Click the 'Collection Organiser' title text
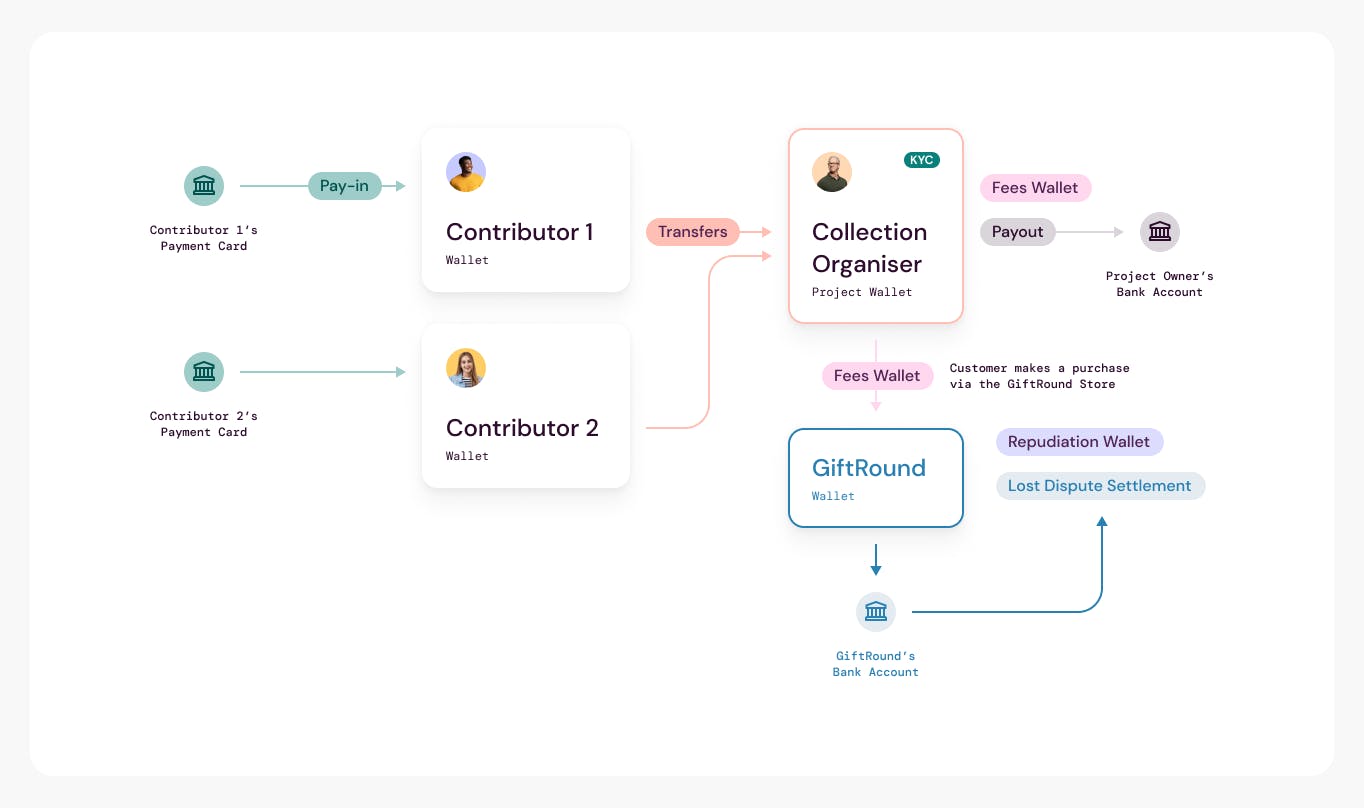 (869, 248)
